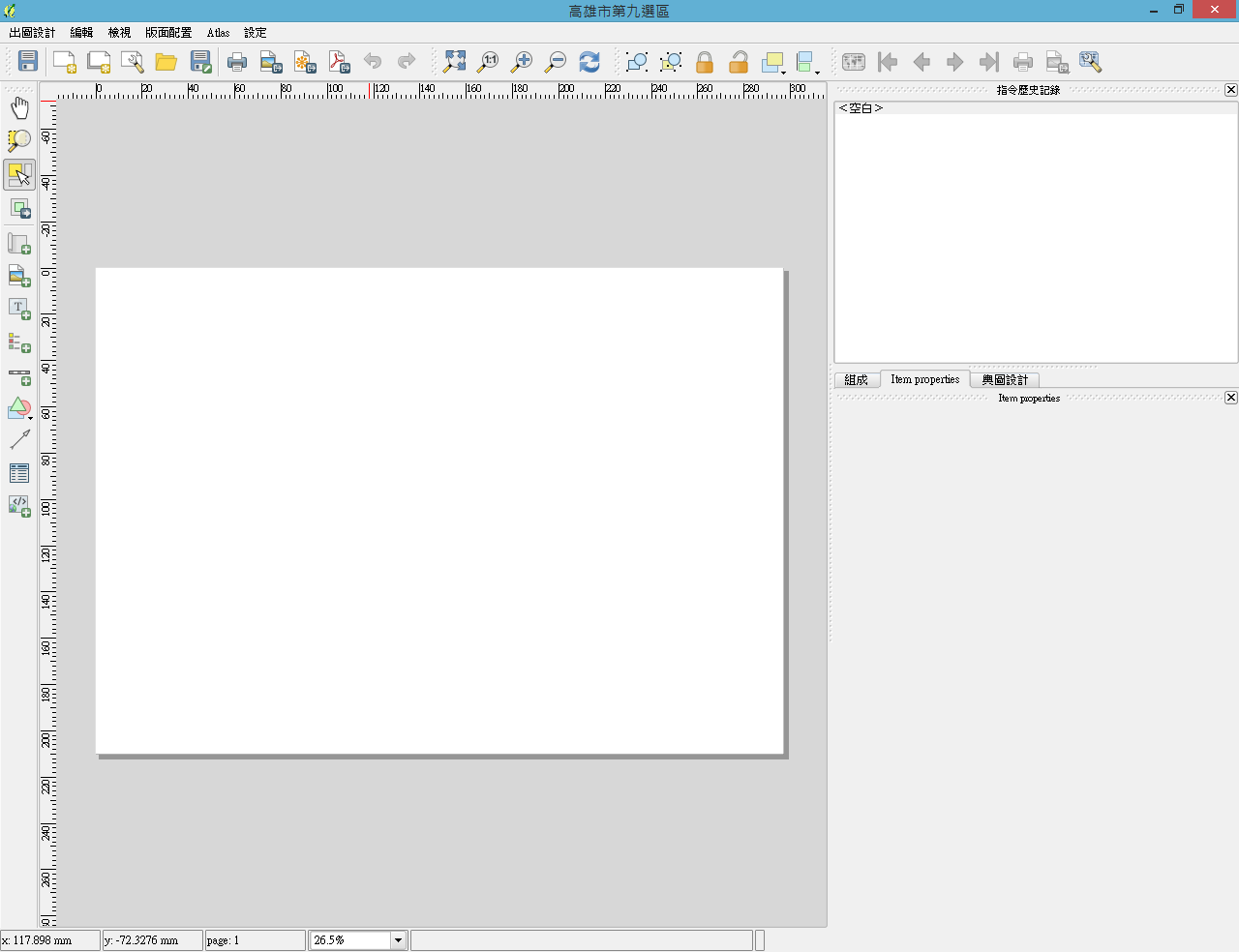The width and height of the screenshot is (1239, 952).
Task: Export composition as PDF
Action: pos(339,62)
